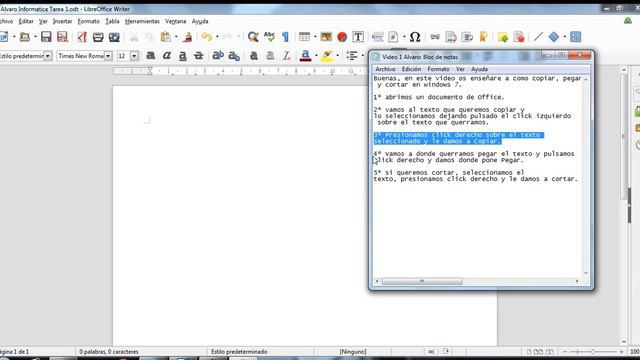Screen dimensions: 640x360
Task: Open the Ayuda menu in Bloc de notas
Action: click(479, 69)
